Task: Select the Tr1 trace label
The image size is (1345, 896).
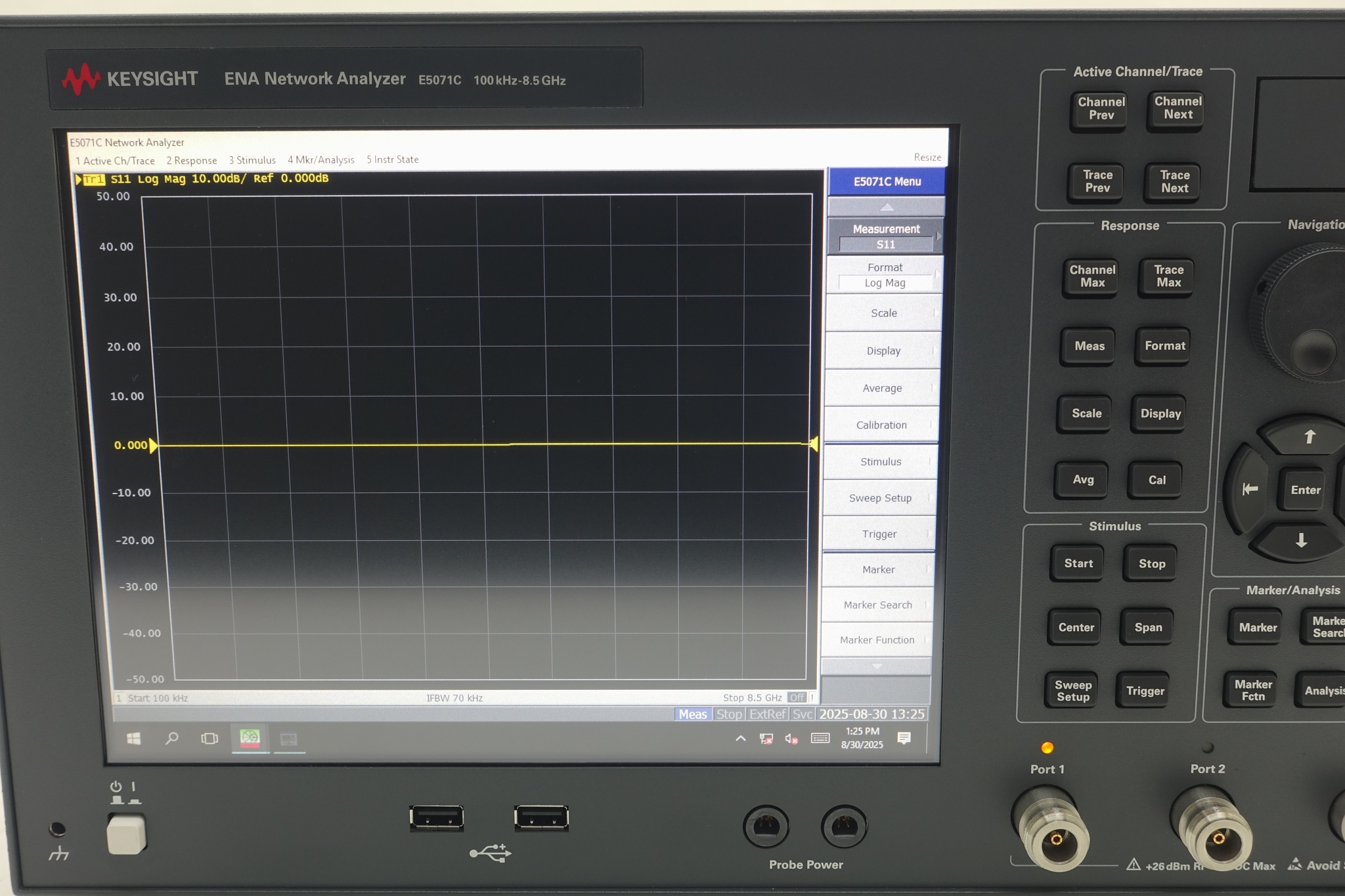Action: (x=94, y=179)
